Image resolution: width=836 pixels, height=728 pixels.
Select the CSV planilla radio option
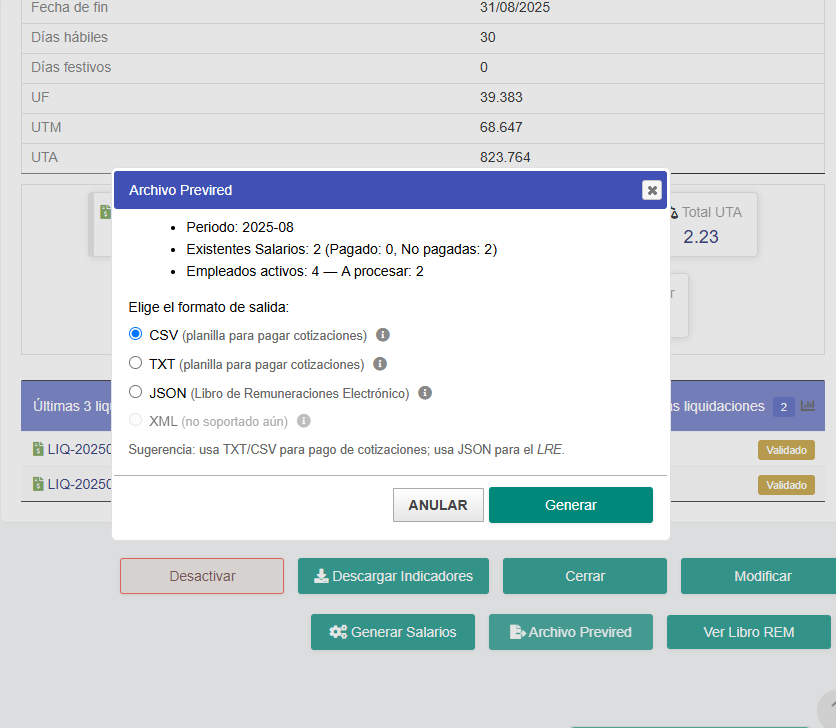click(135, 334)
